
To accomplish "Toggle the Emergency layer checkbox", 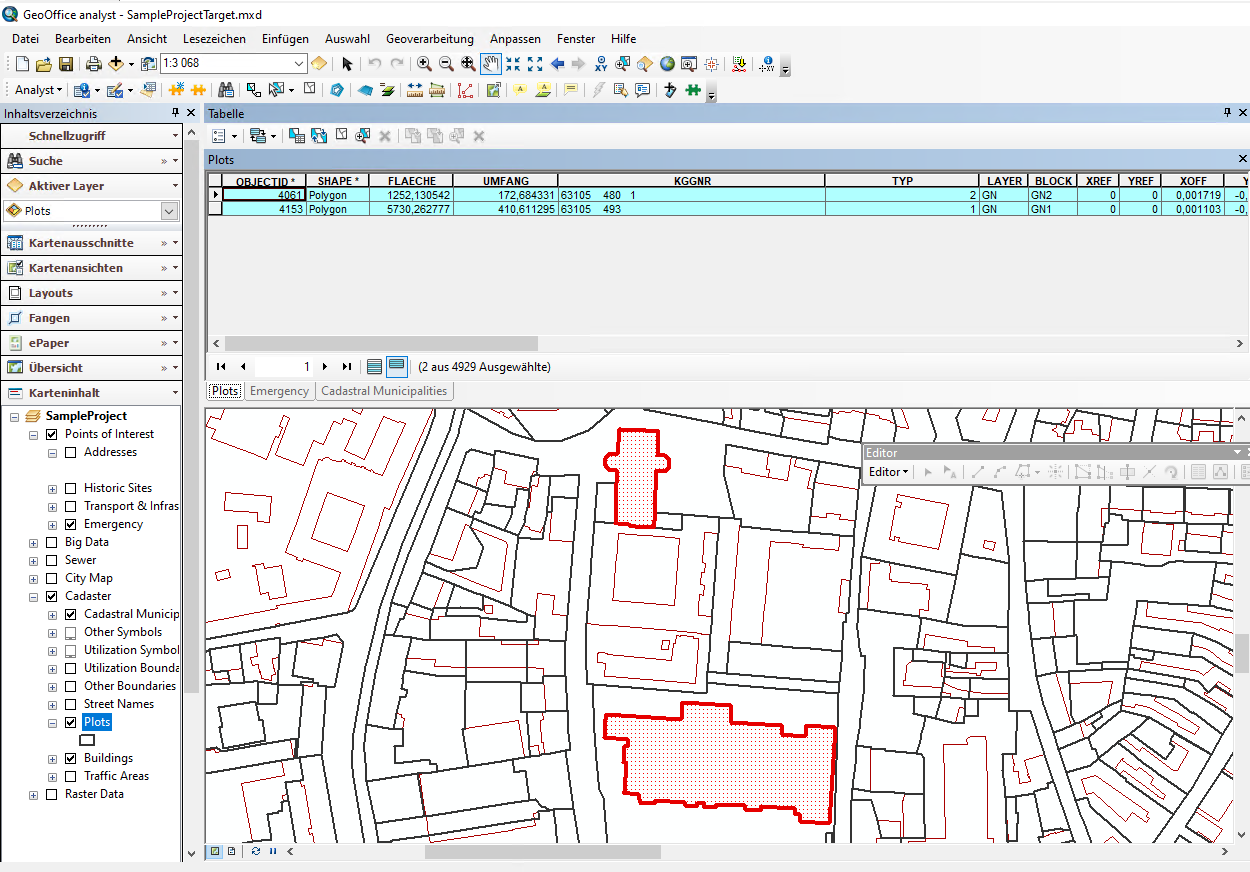I will [71, 524].
